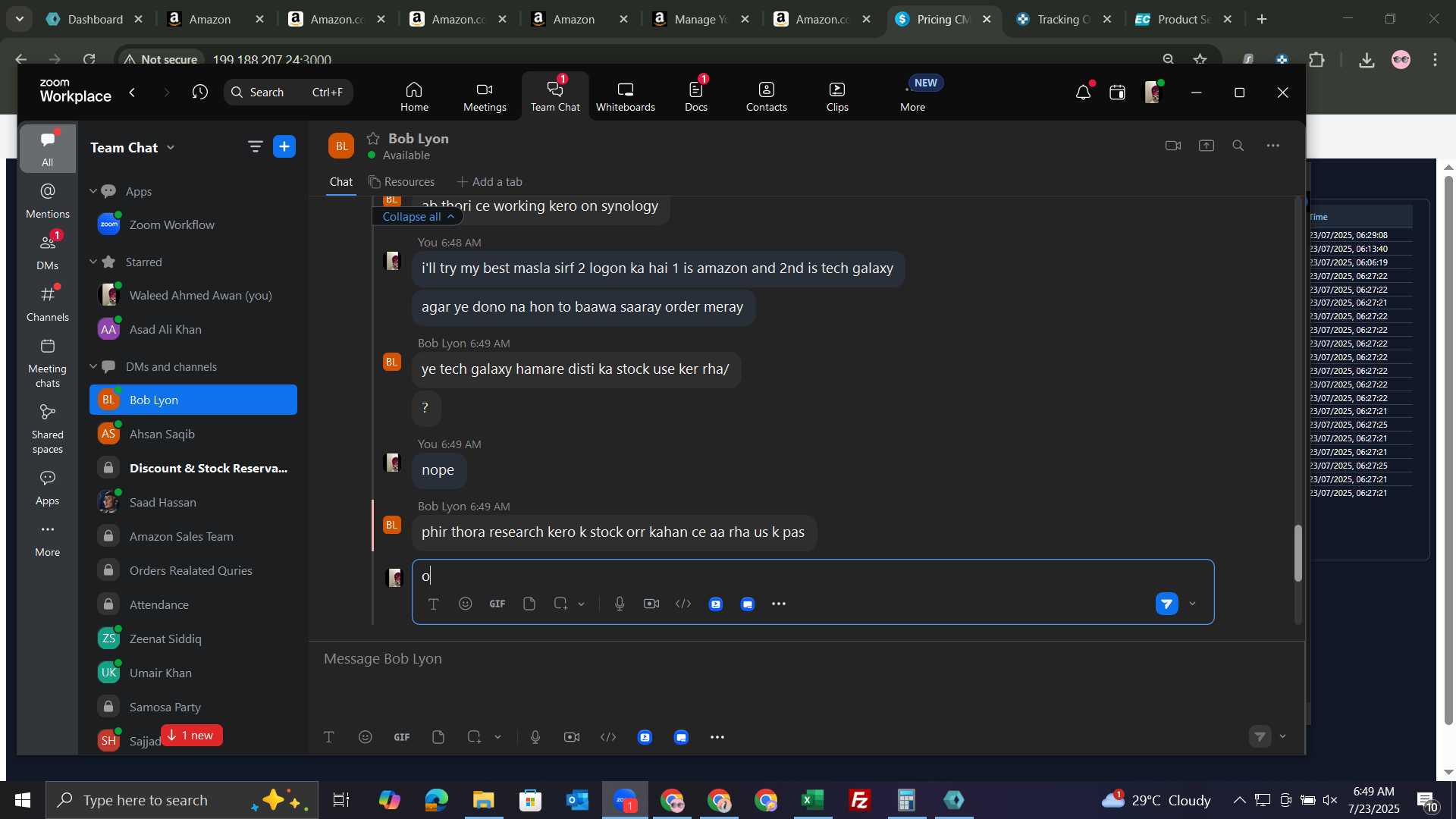Switch to Resources tab in chat
Image resolution: width=1456 pixels, height=819 pixels.
click(x=401, y=182)
